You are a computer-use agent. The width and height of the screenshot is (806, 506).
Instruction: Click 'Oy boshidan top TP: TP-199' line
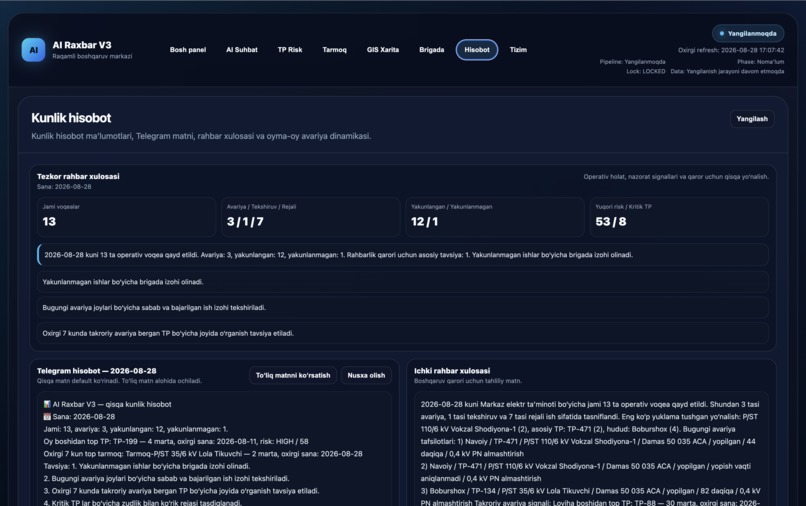[176, 441]
